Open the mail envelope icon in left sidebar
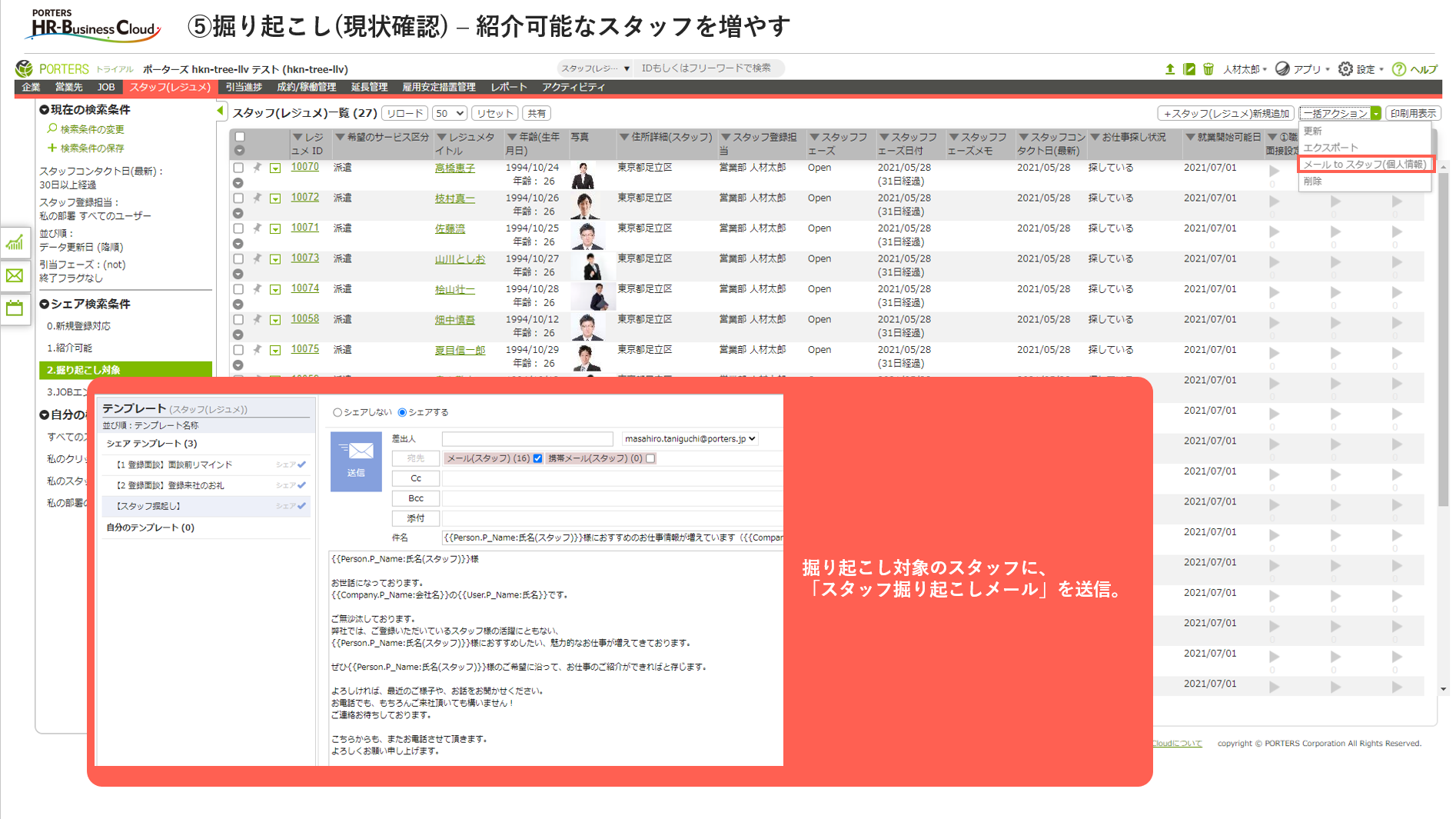Image resolution: width=1456 pixels, height=819 pixels. pyautogui.click(x=15, y=276)
